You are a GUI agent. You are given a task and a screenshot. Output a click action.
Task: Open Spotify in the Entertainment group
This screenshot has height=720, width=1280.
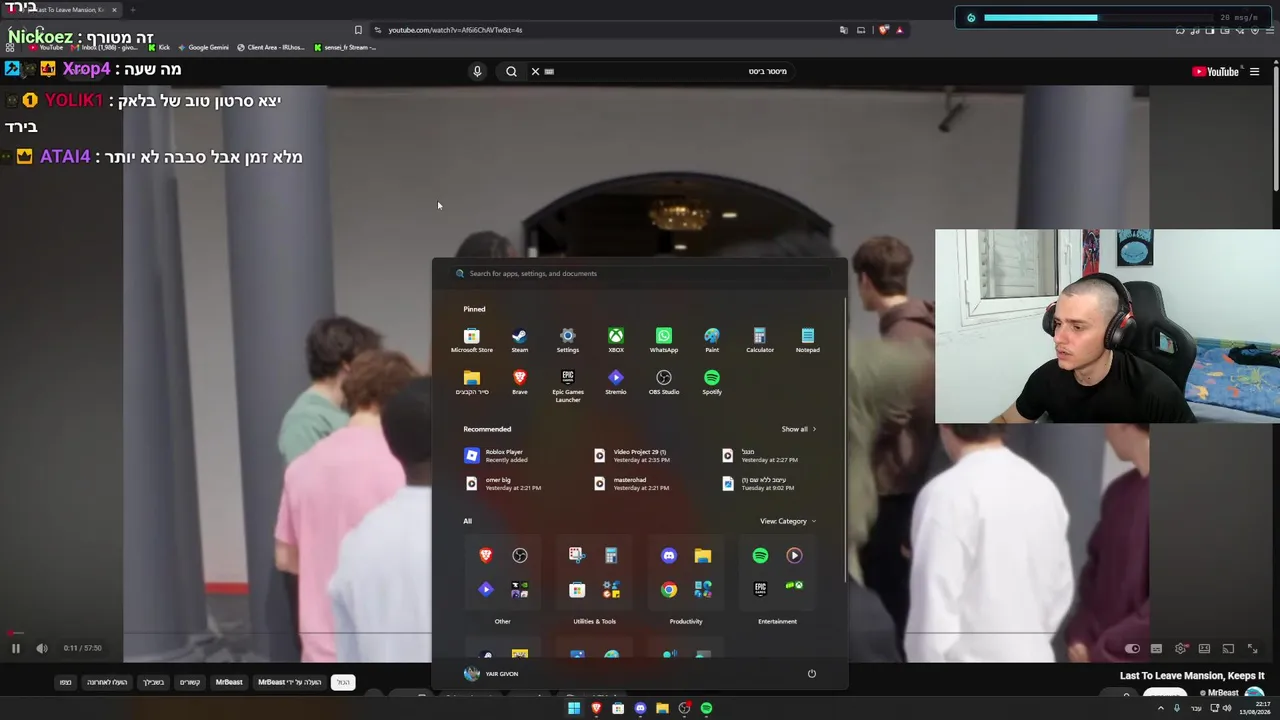(760, 555)
